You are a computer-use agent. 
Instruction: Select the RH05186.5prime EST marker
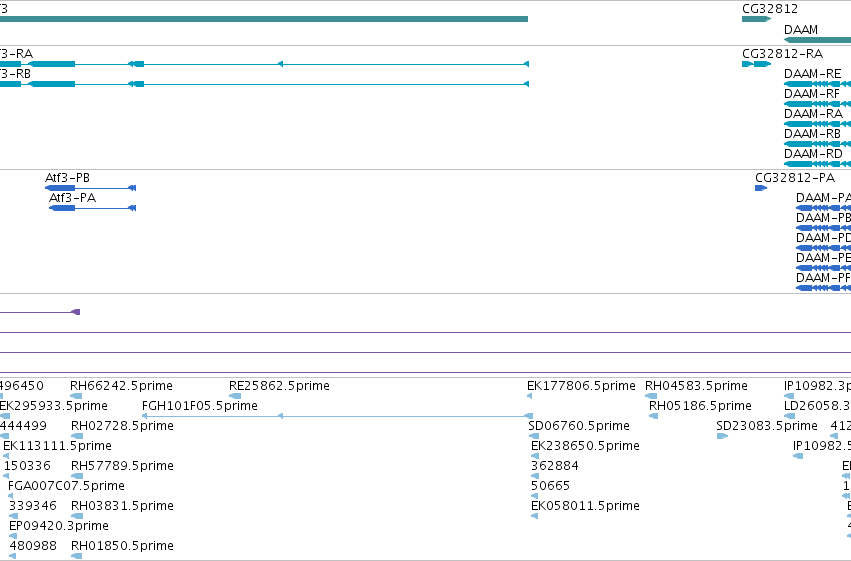coord(653,416)
